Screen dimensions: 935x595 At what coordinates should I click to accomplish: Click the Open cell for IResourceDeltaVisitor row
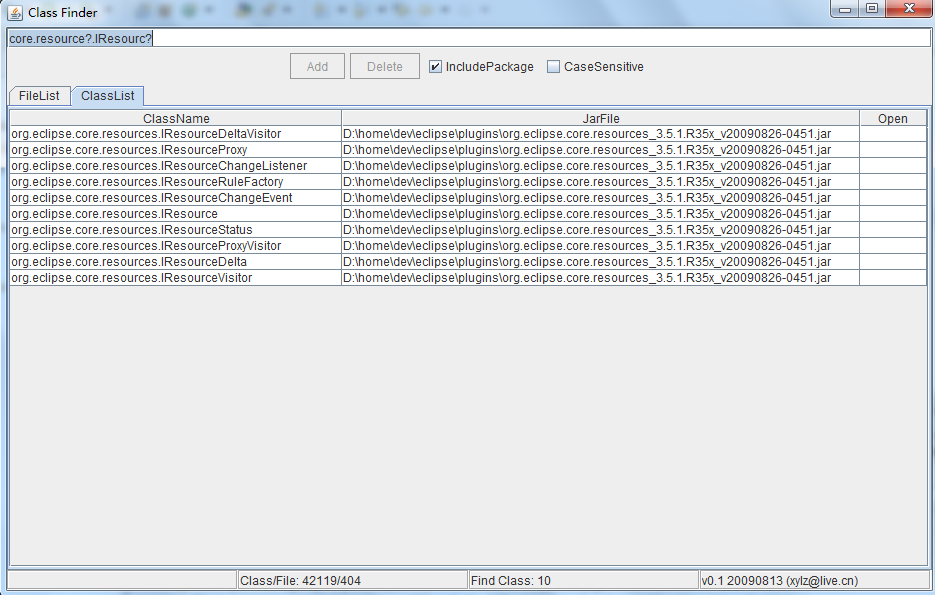tap(893, 134)
